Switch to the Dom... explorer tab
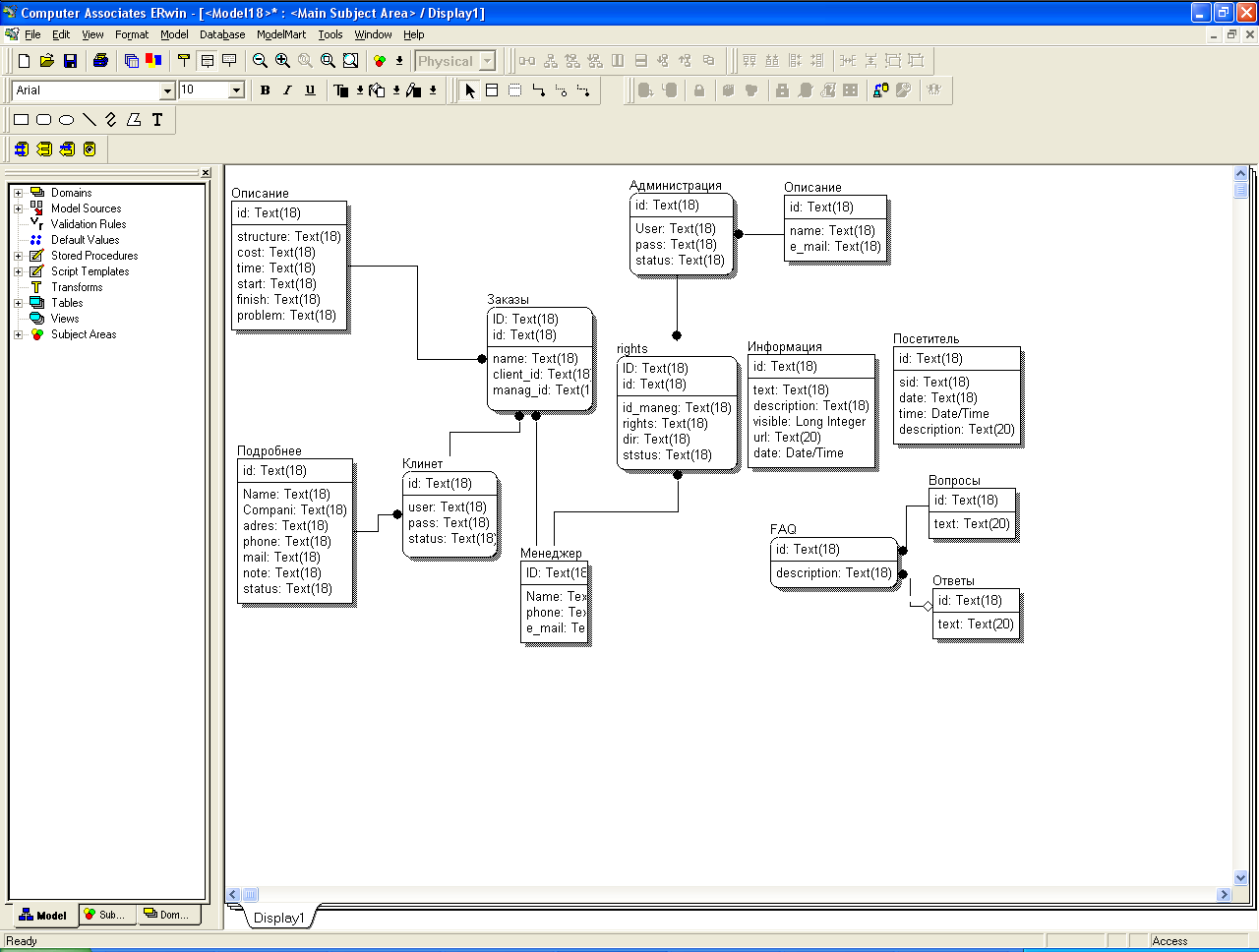The width and height of the screenshot is (1259, 952). (x=167, y=916)
